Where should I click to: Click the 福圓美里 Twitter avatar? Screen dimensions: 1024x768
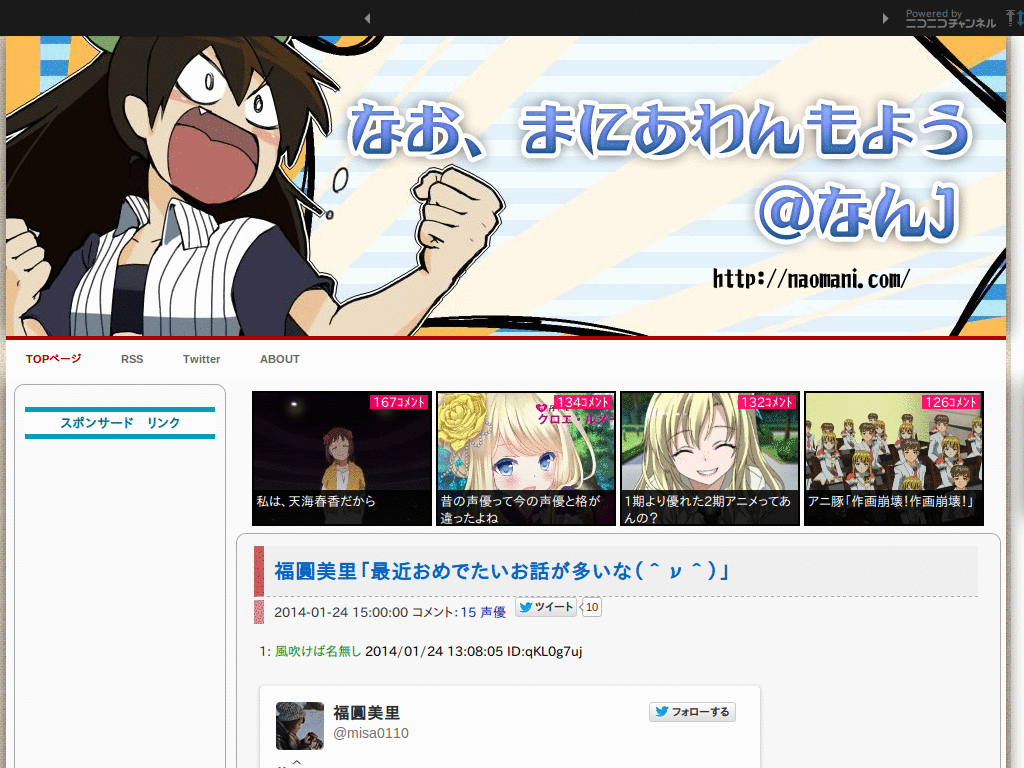click(300, 726)
